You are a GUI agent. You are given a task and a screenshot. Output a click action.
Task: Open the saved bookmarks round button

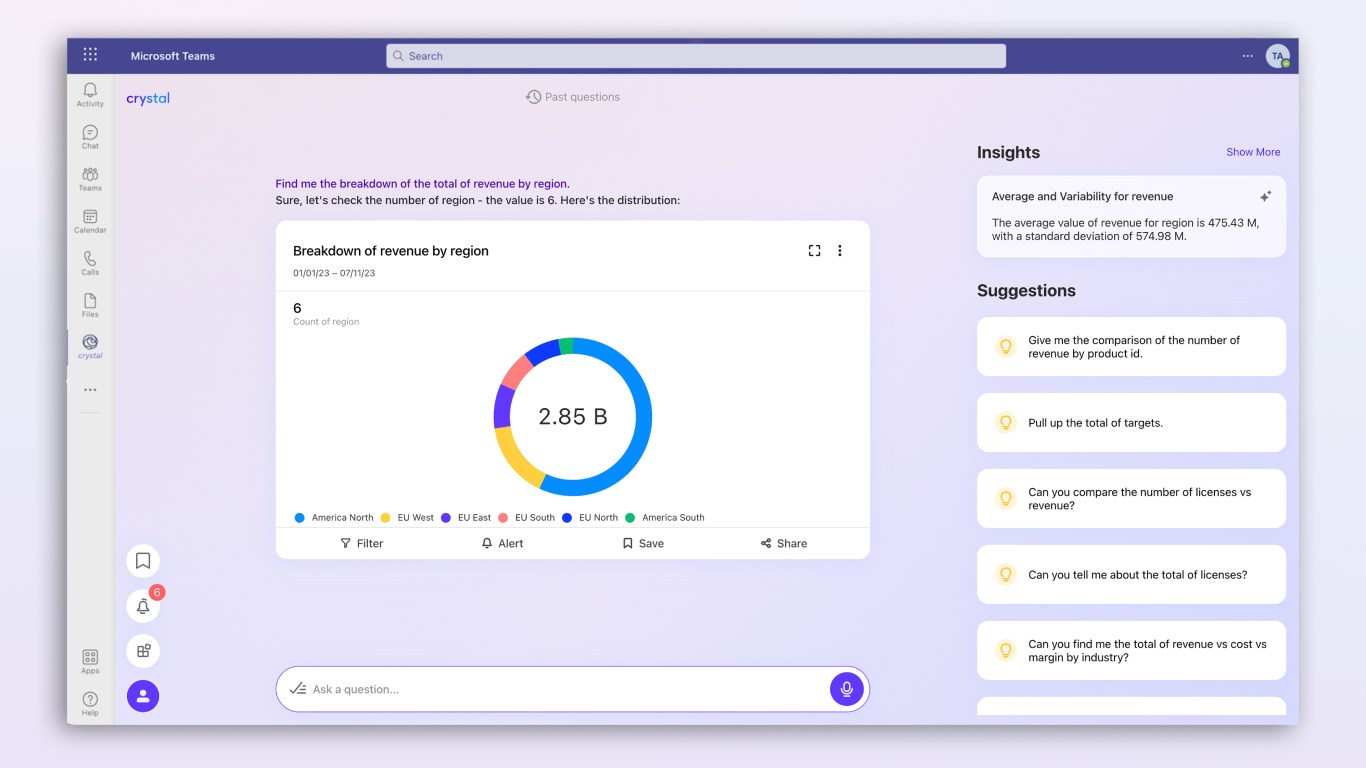pos(143,561)
